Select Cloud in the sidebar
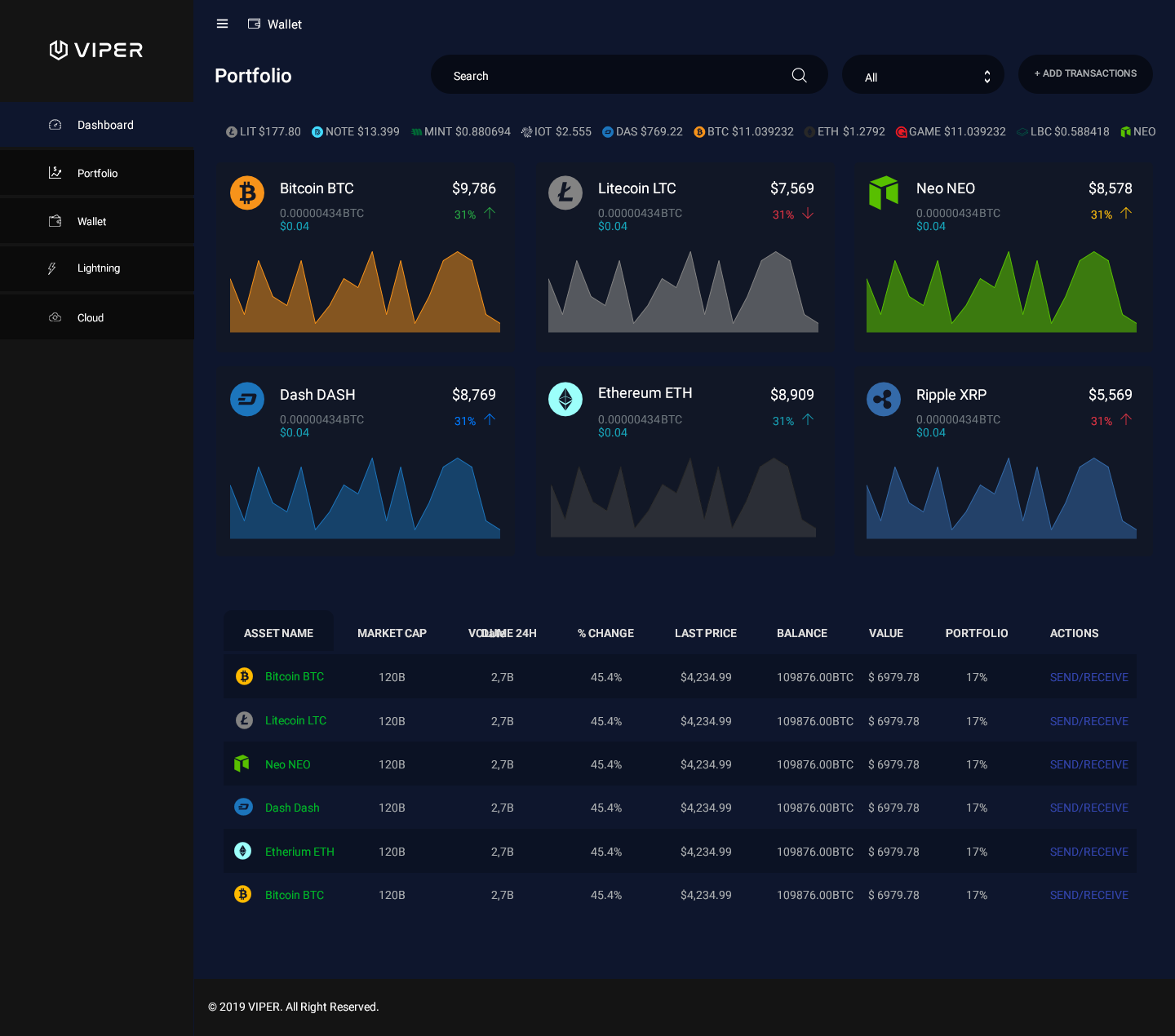 97,317
